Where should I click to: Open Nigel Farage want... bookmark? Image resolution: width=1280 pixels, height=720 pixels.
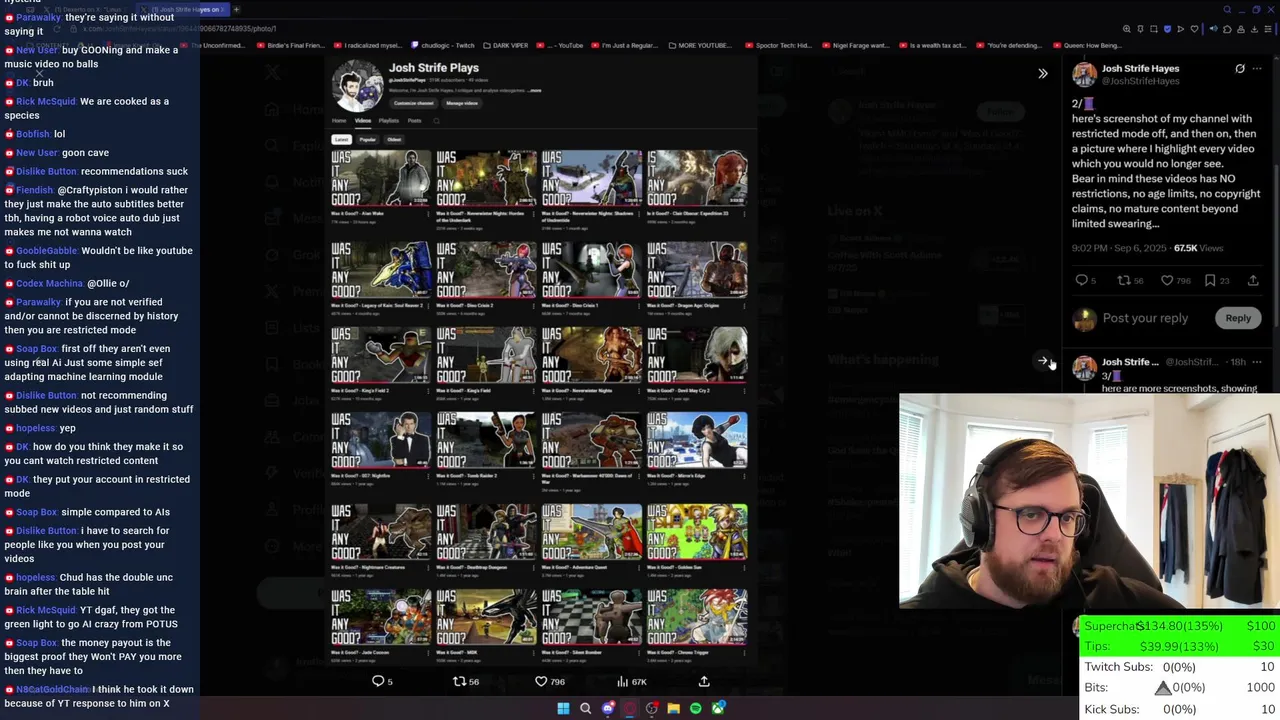(856, 45)
